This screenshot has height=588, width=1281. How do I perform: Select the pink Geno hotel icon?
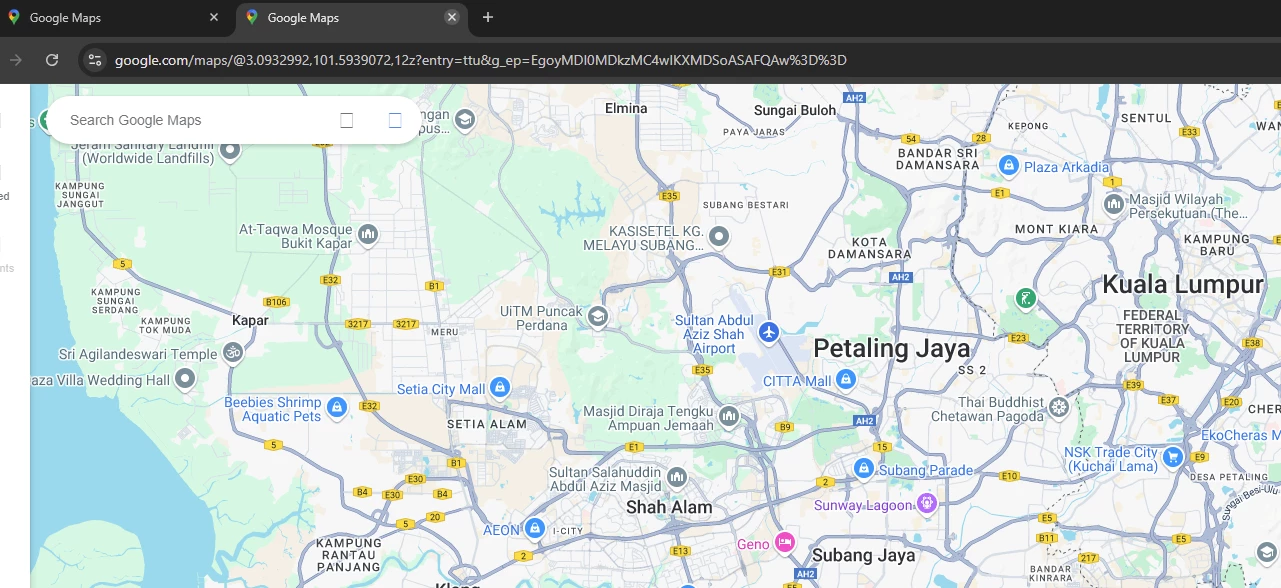point(786,543)
